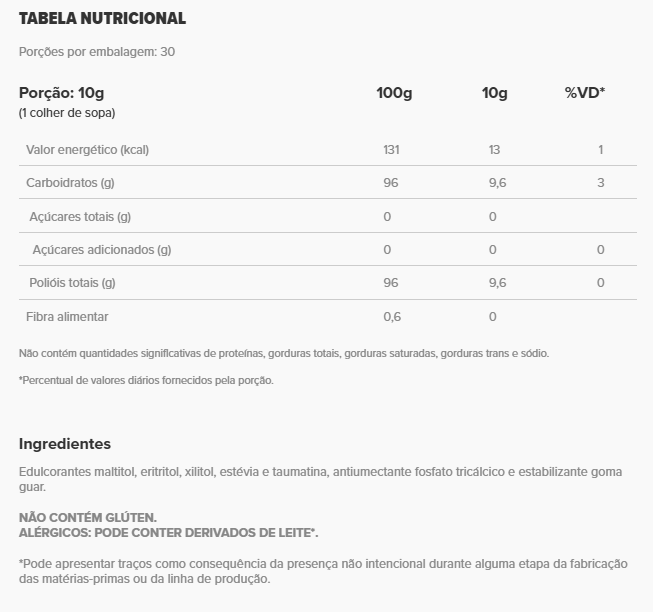Click the NÃO CONTÉM GLÚTEN notice
The width and height of the screenshot is (653, 612).
88,517
